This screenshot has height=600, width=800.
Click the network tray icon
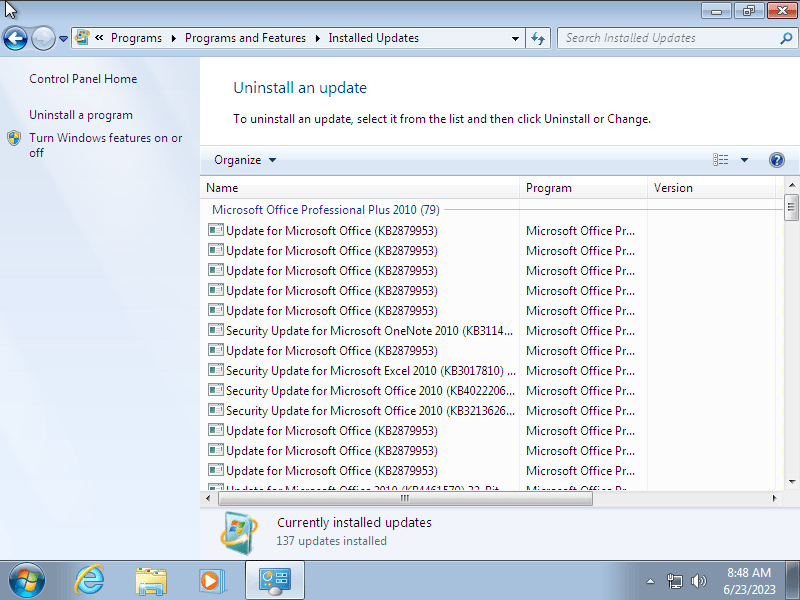[674, 581]
